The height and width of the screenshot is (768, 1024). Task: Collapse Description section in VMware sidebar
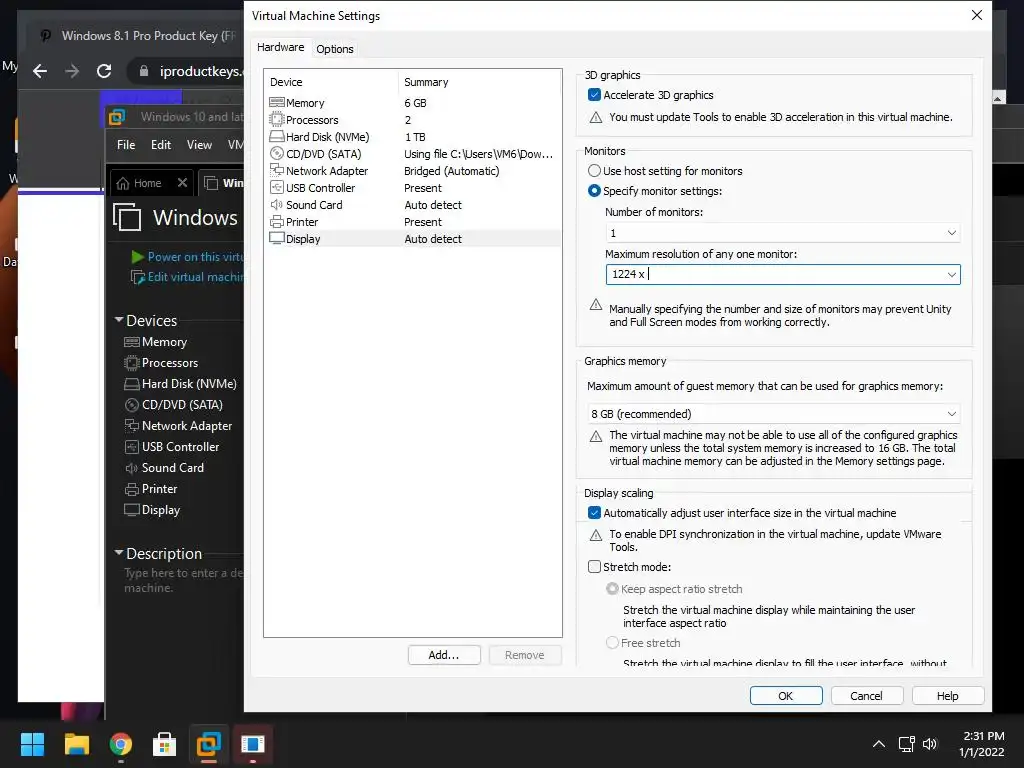(119, 553)
